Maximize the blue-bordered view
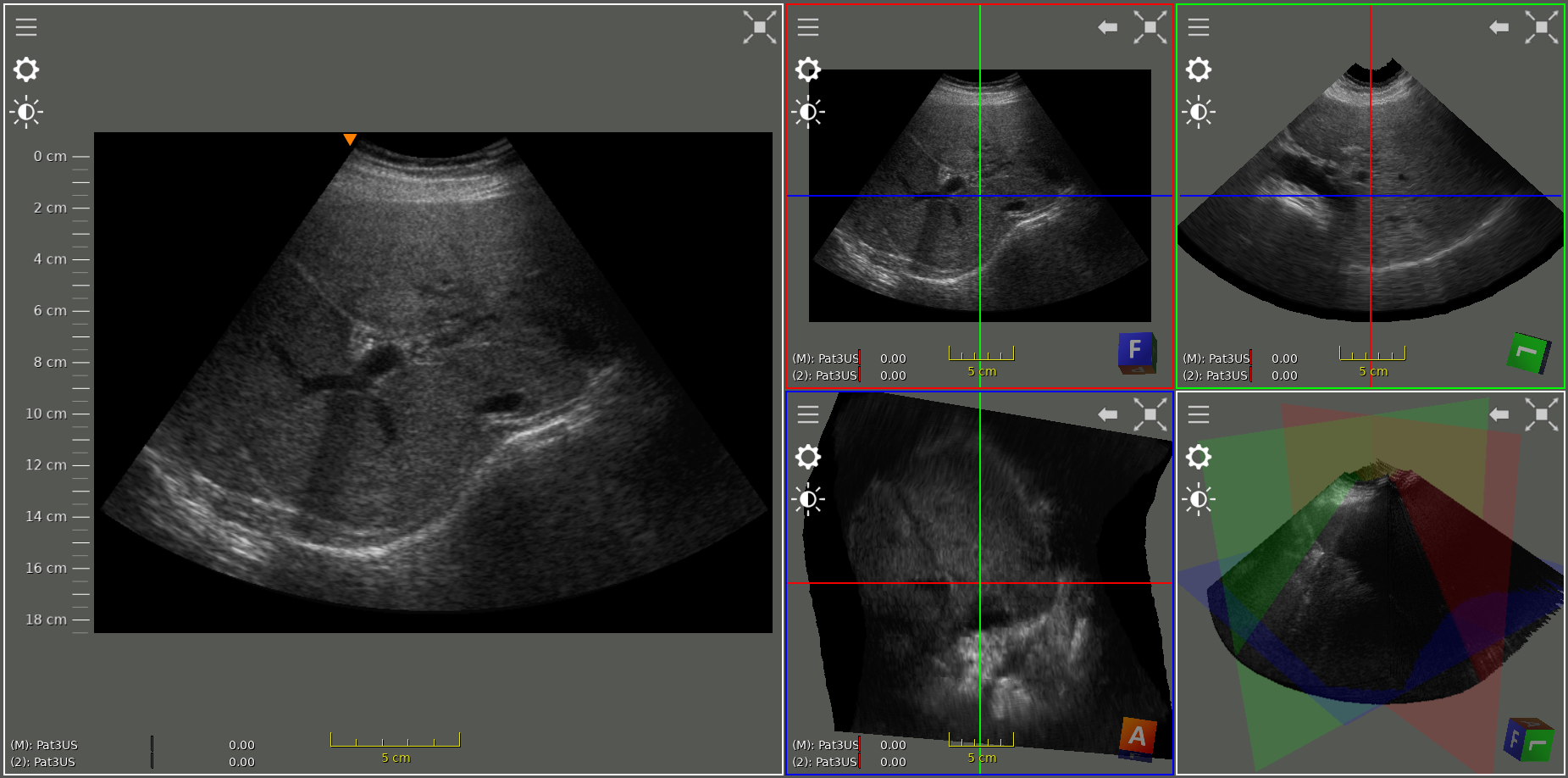The width and height of the screenshot is (1568, 778). tap(1150, 414)
